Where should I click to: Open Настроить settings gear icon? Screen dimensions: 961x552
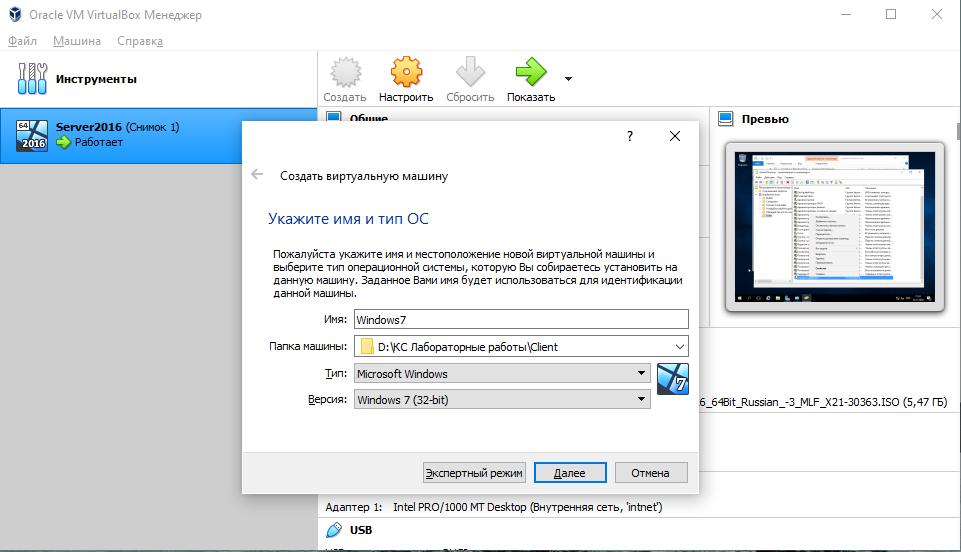(406, 73)
